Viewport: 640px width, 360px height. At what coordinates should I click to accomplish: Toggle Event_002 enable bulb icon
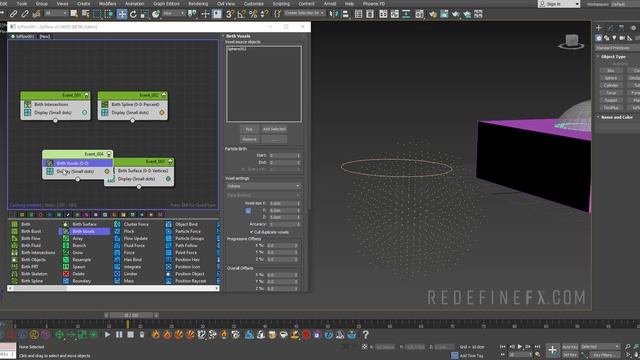[x=164, y=95]
